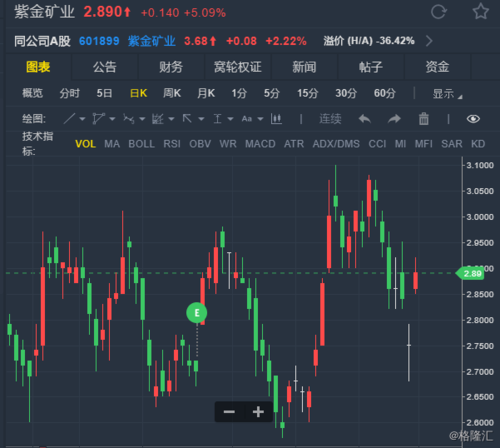Toggle 连续 continuous drawing mode
Image resolution: width=500 pixels, height=448 pixels.
330,119
